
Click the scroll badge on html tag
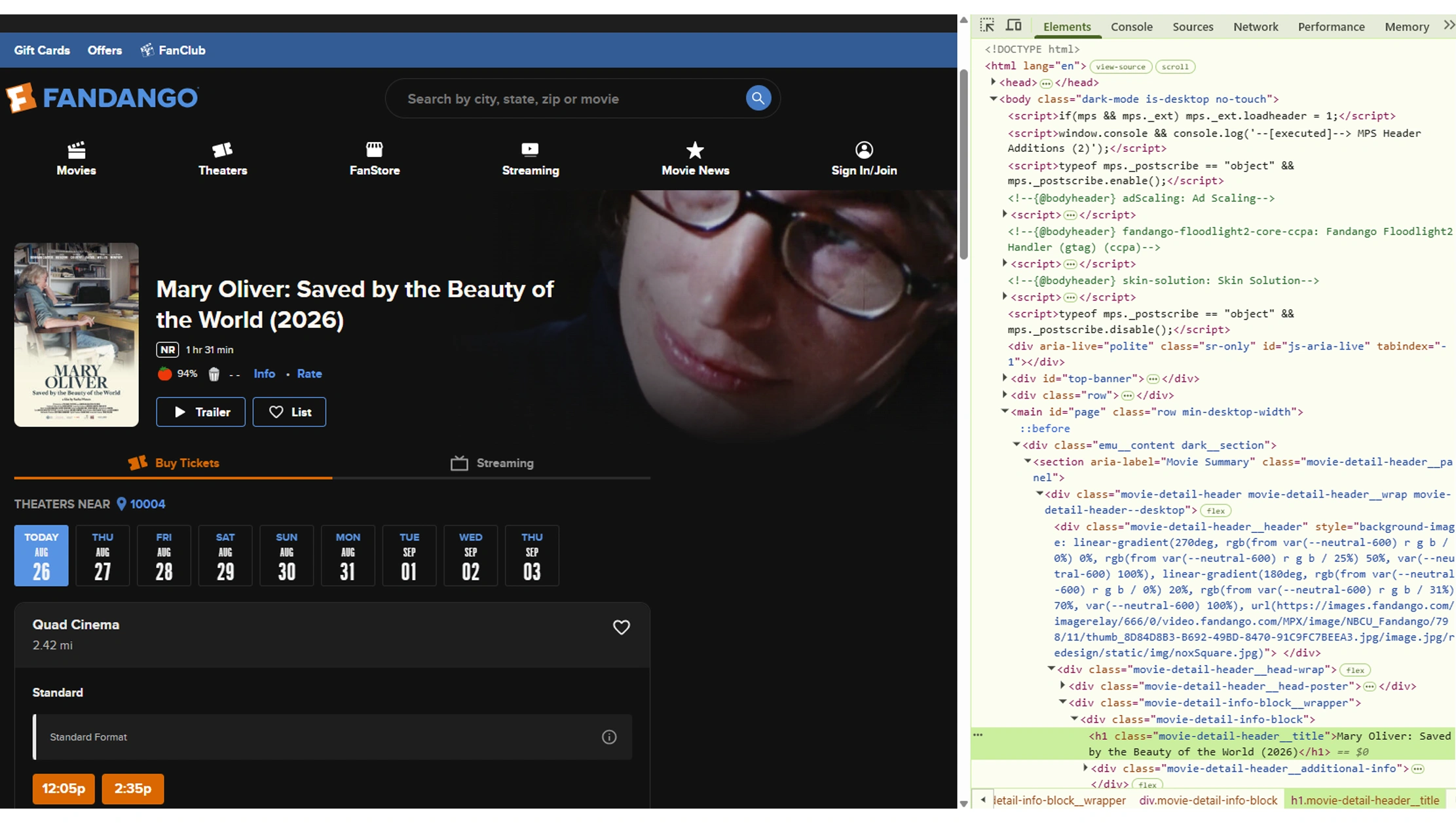click(1175, 67)
